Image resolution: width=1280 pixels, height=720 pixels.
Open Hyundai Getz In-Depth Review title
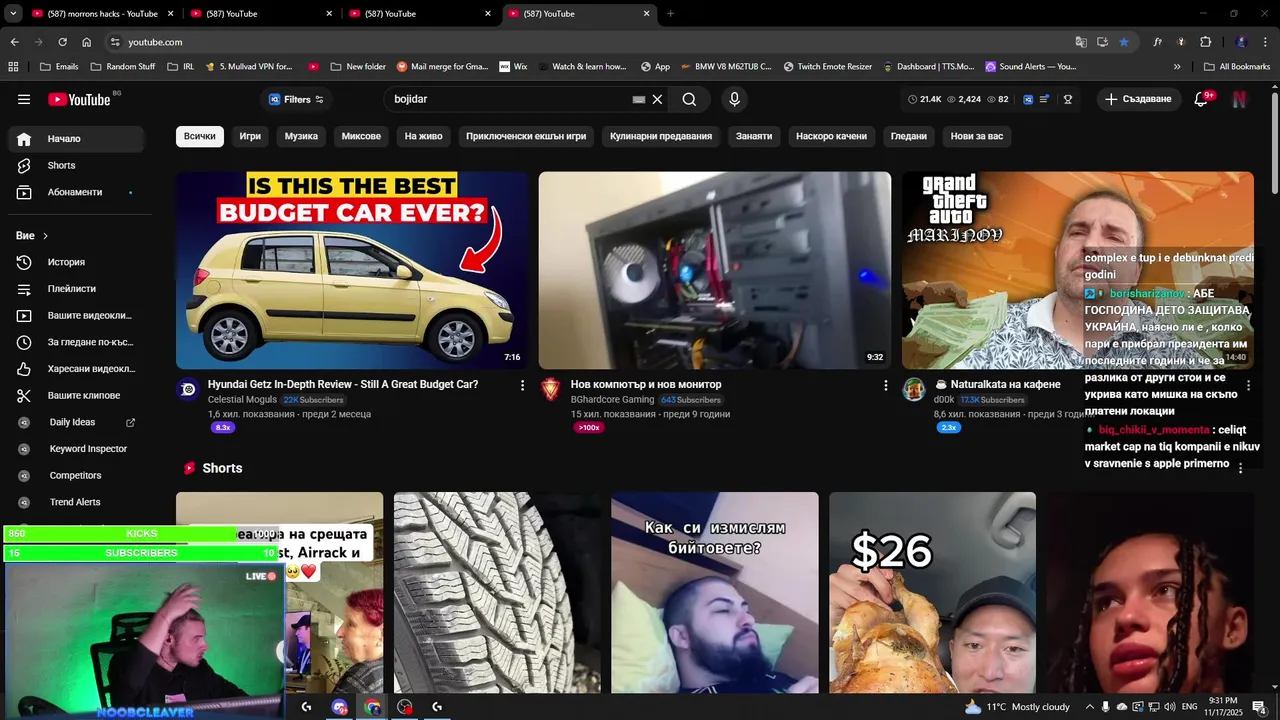point(343,385)
